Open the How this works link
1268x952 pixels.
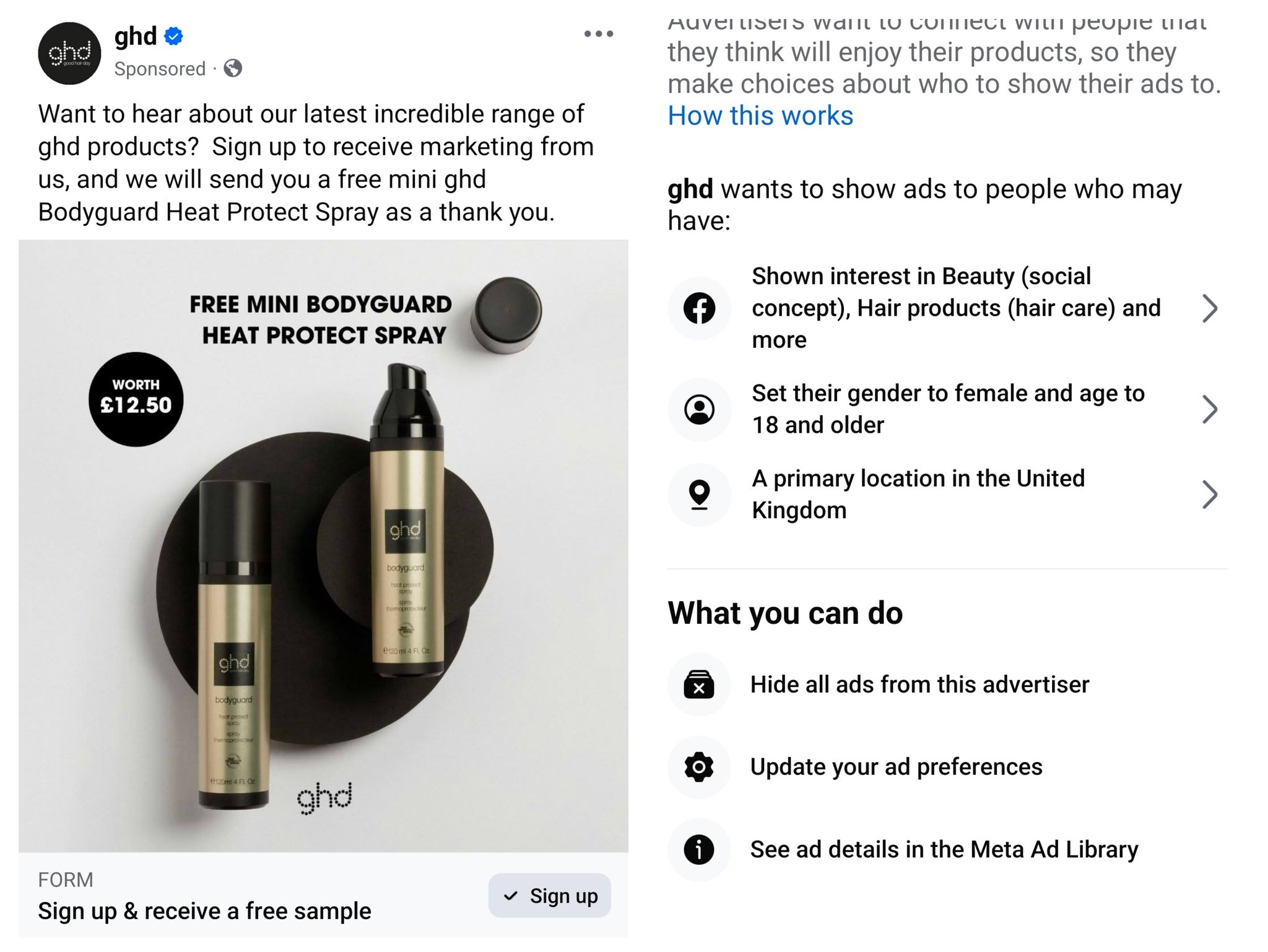click(x=760, y=115)
